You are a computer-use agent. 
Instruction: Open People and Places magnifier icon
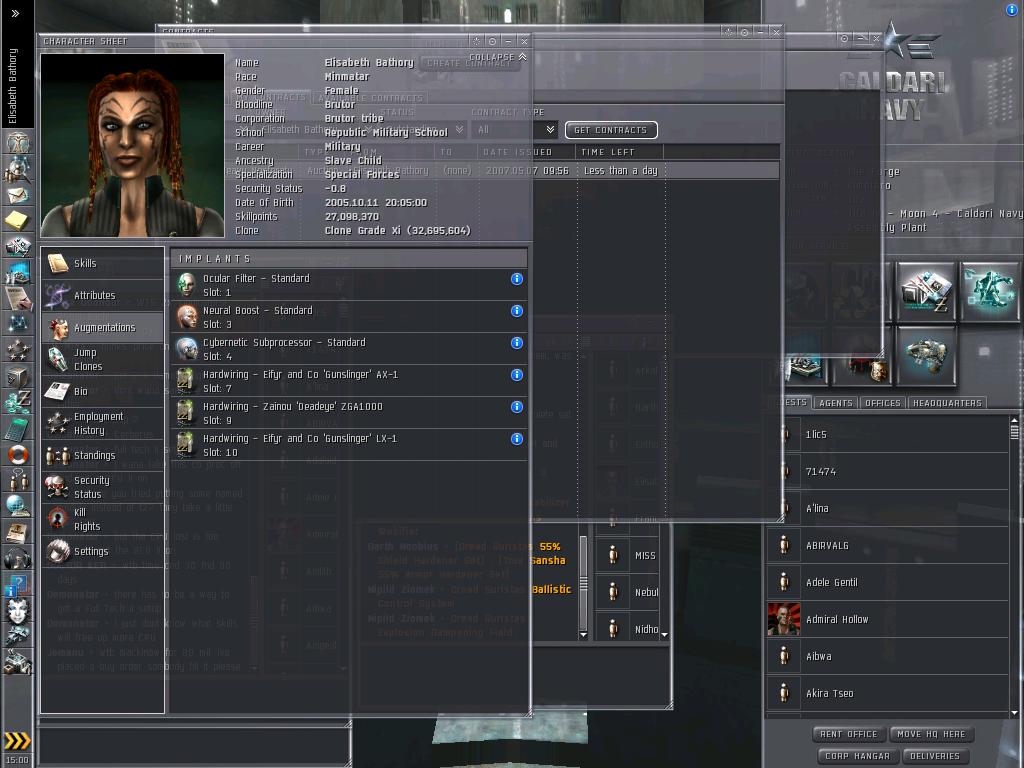coord(18,169)
